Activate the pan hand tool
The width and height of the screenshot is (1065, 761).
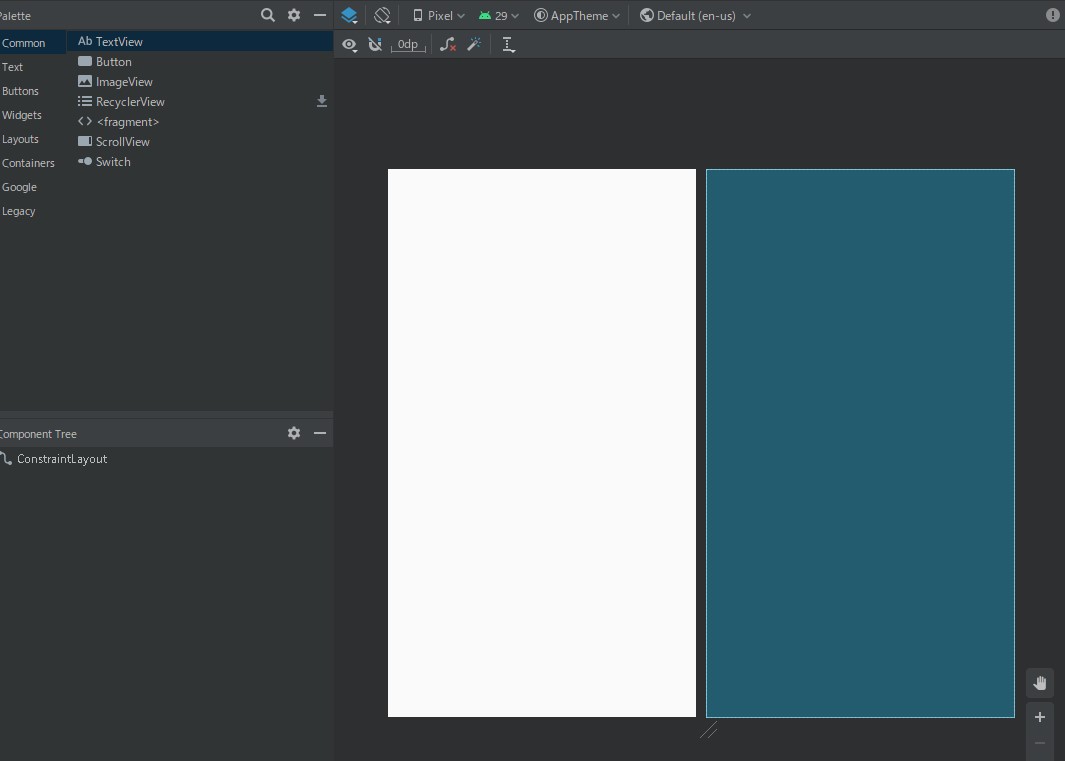pos(1039,682)
